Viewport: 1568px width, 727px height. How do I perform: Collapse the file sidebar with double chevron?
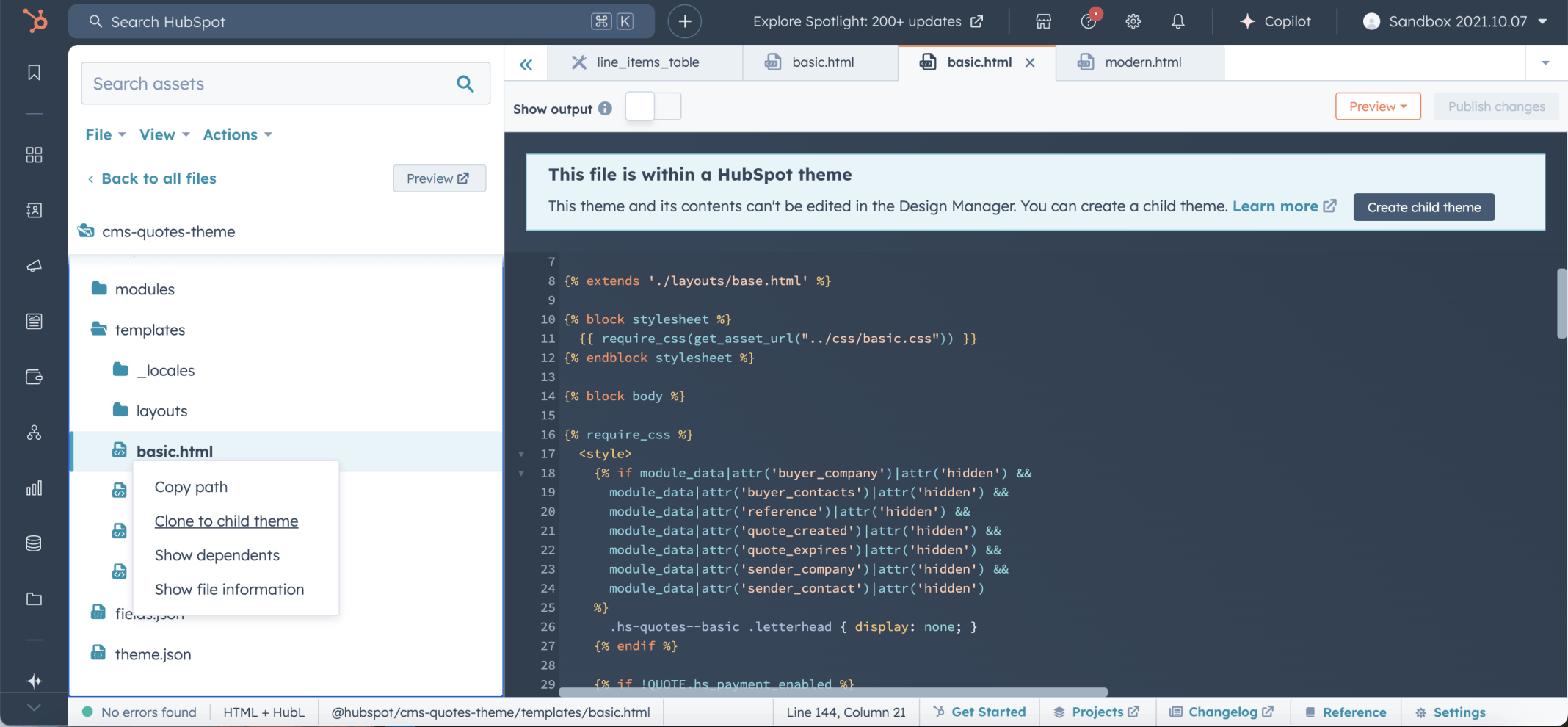click(x=526, y=65)
